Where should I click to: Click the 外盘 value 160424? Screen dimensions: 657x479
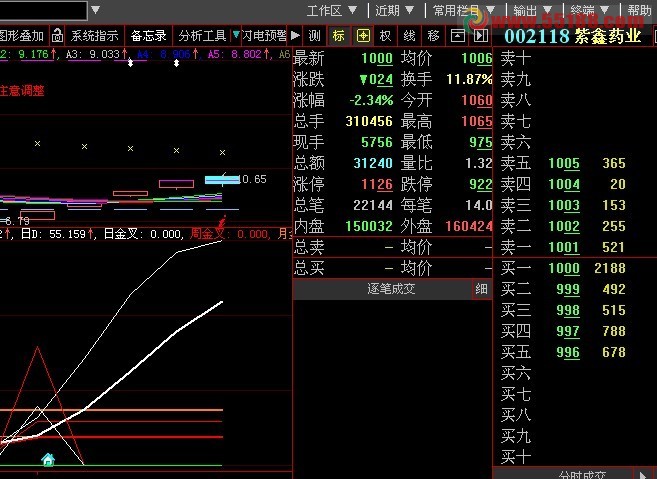pos(469,226)
